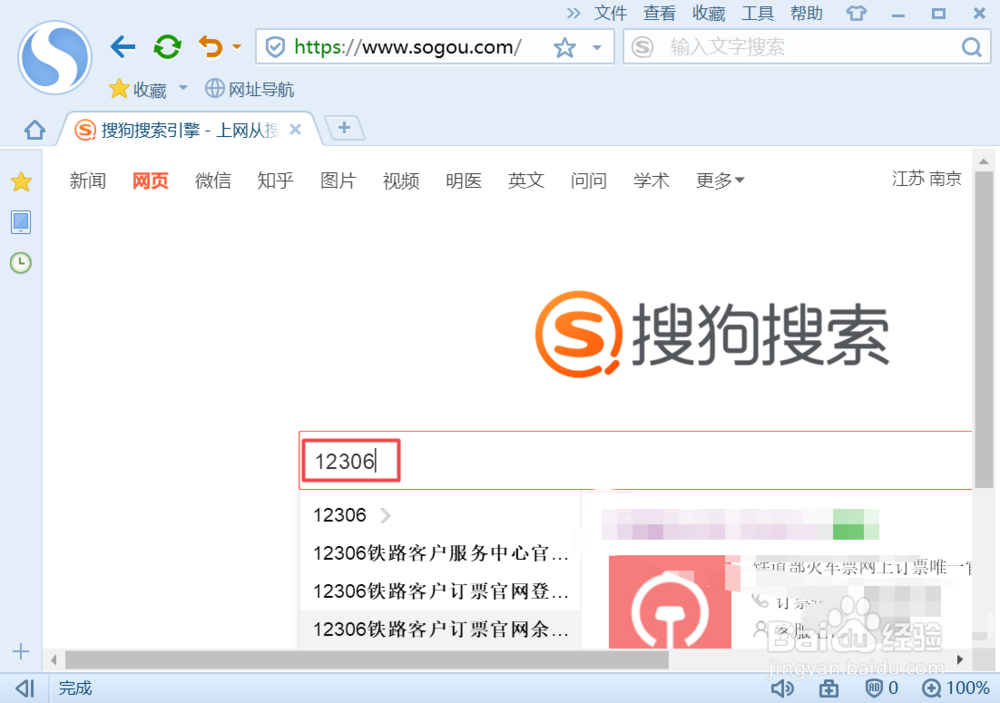
Task: Click the horizontal scroll right arrow
Action: point(960,660)
